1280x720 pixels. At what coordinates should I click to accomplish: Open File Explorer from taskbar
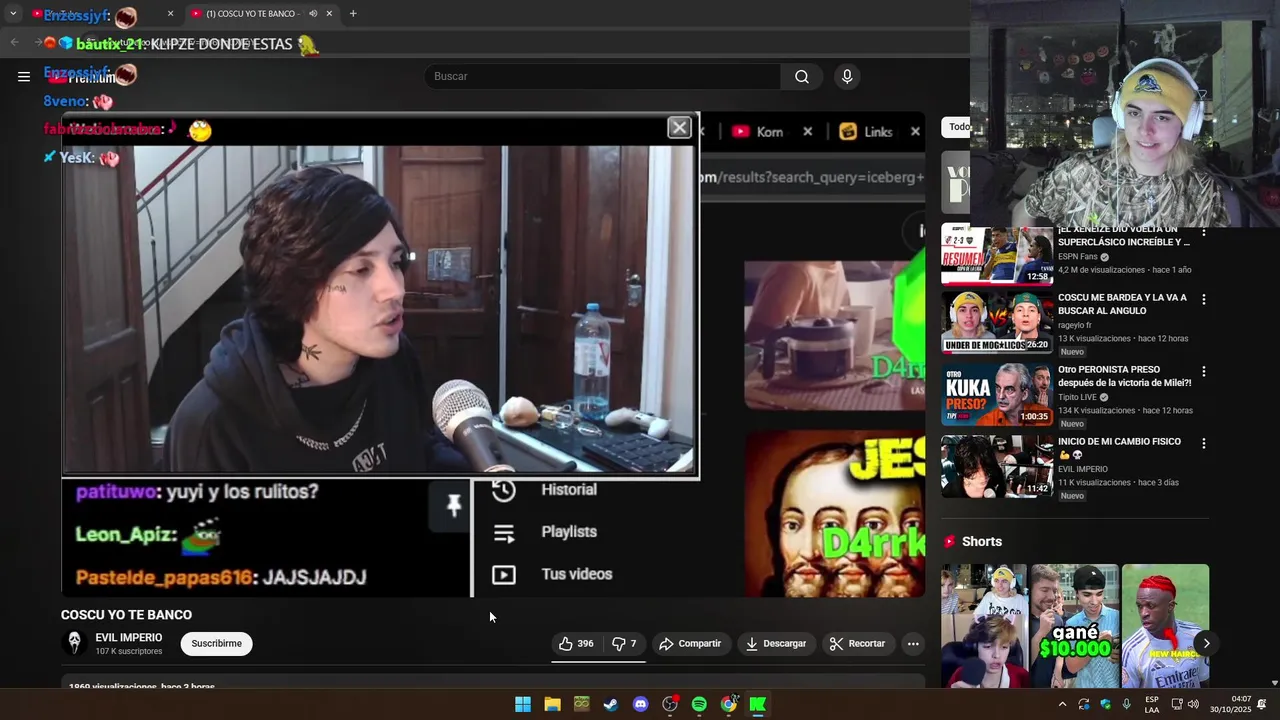[x=552, y=704]
